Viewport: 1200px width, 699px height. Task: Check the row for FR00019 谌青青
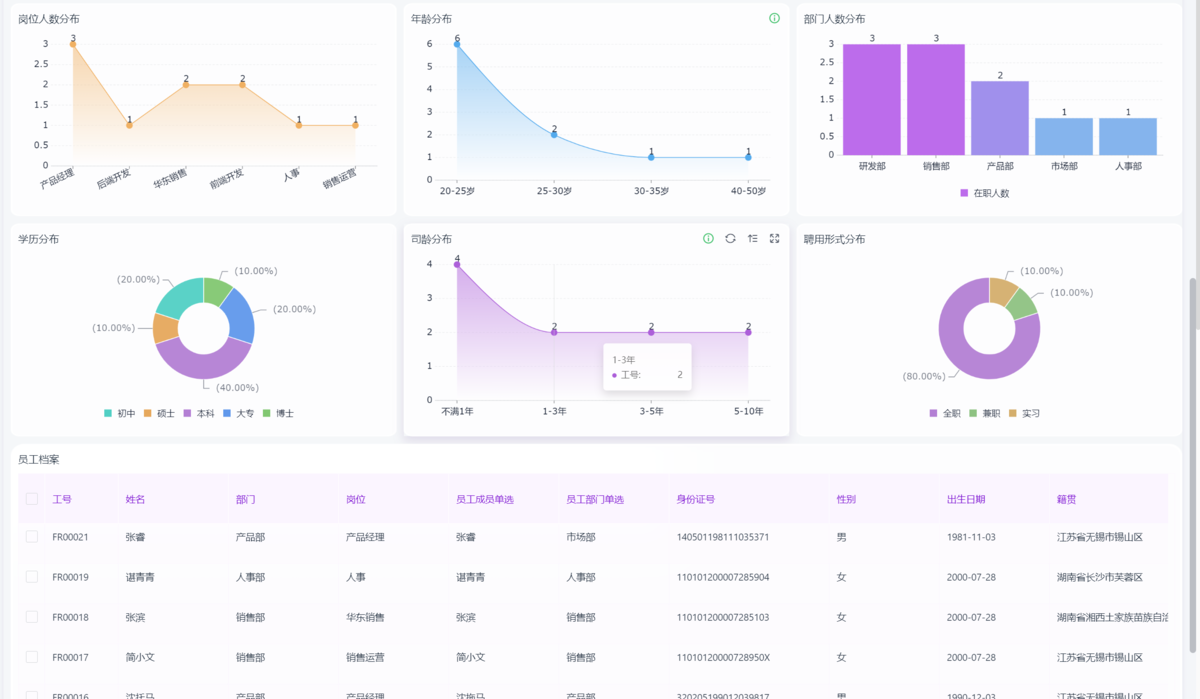click(32, 577)
